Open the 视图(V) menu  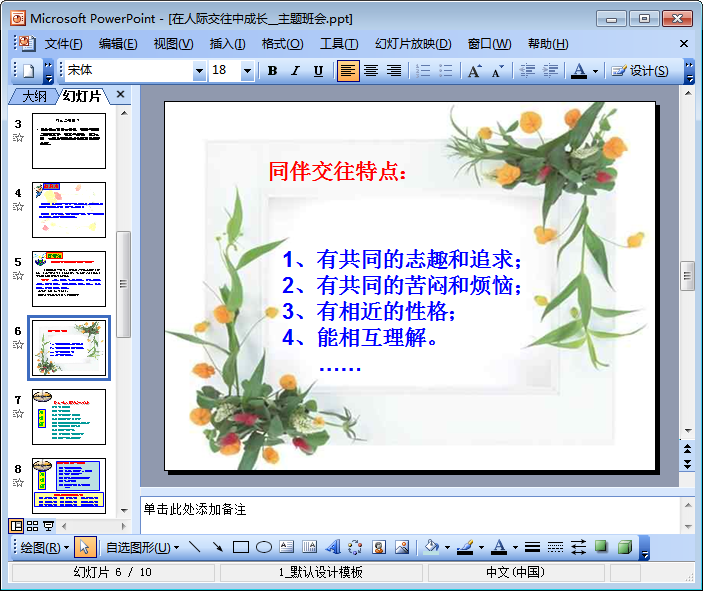coord(173,44)
